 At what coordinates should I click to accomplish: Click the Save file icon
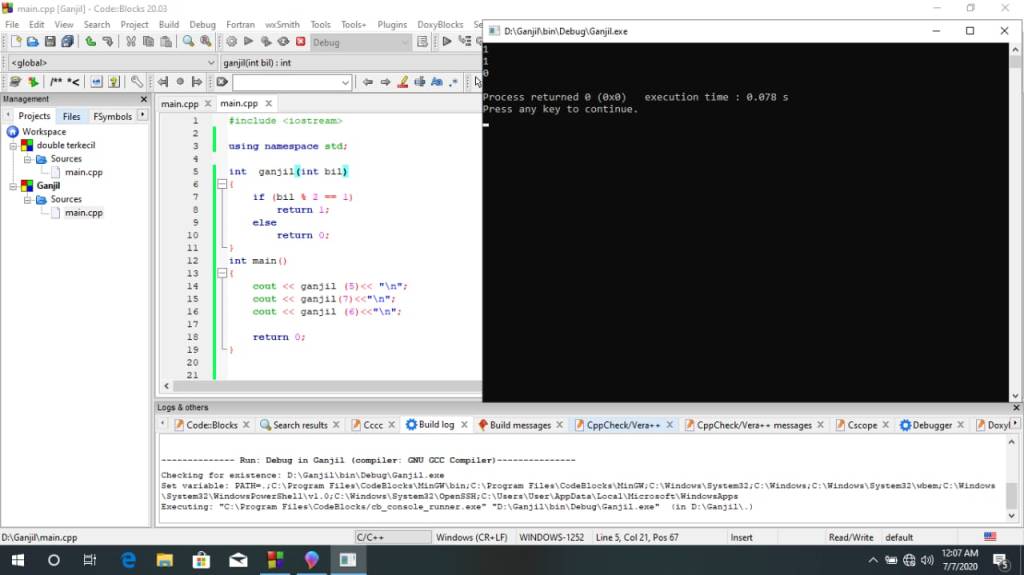[x=50, y=42]
